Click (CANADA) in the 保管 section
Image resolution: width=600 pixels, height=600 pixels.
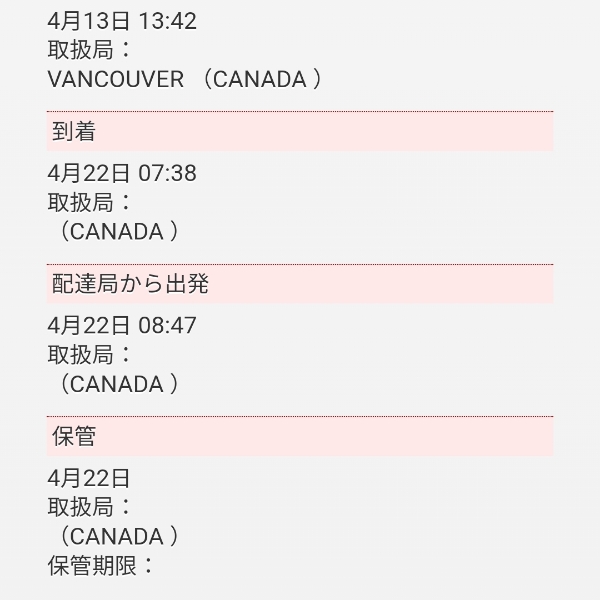click(118, 535)
